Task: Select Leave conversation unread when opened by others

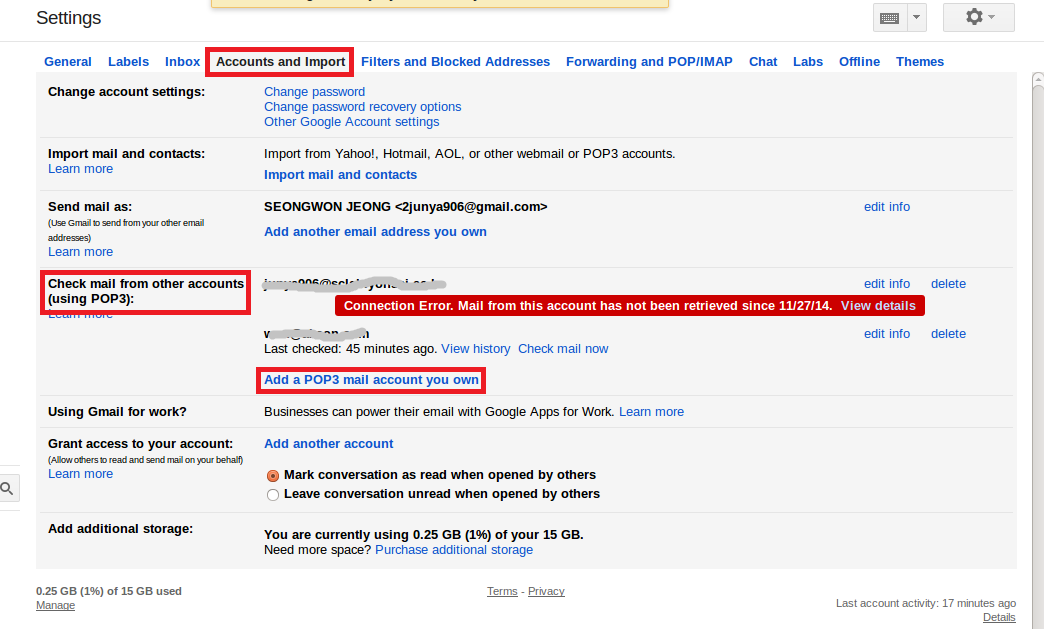Action: pos(272,495)
